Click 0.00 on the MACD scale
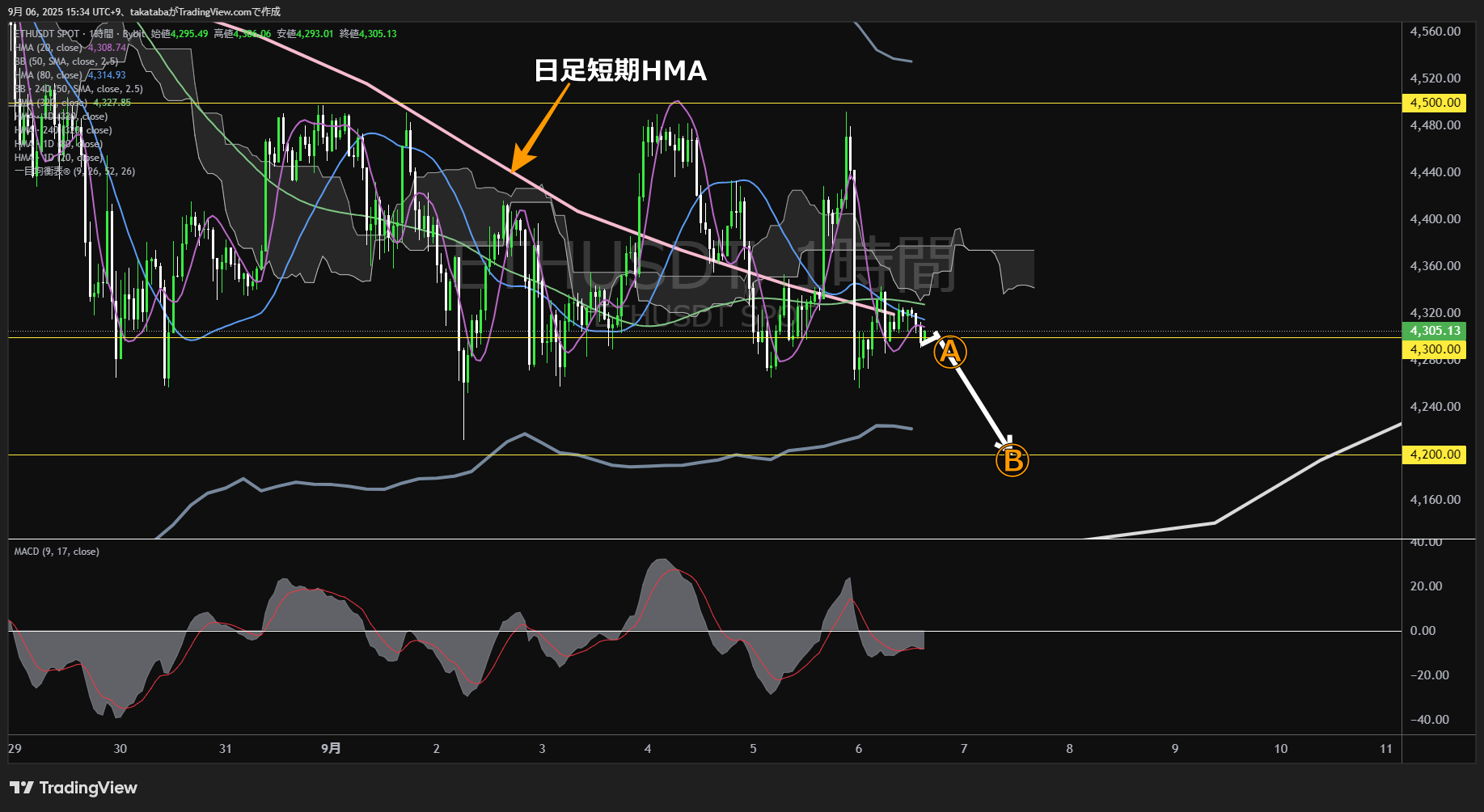This screenshot has height=812, width=1484. (1423, 631)
